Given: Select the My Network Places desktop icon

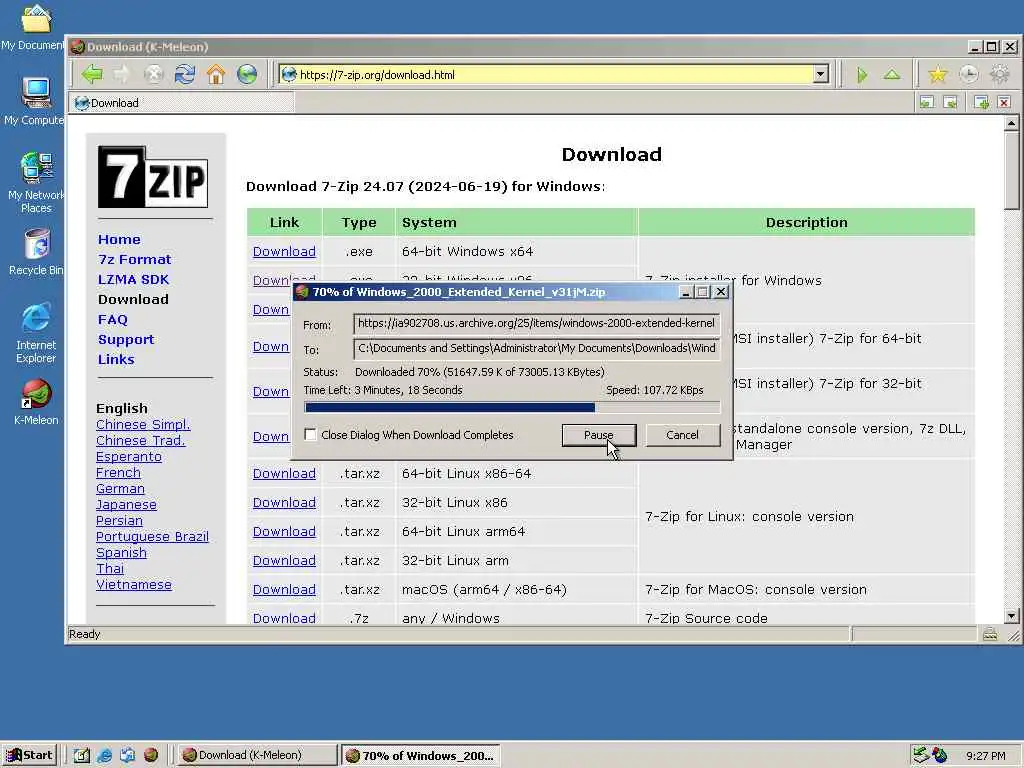Looking at the screenshot, I should click(x=36, y=182).
